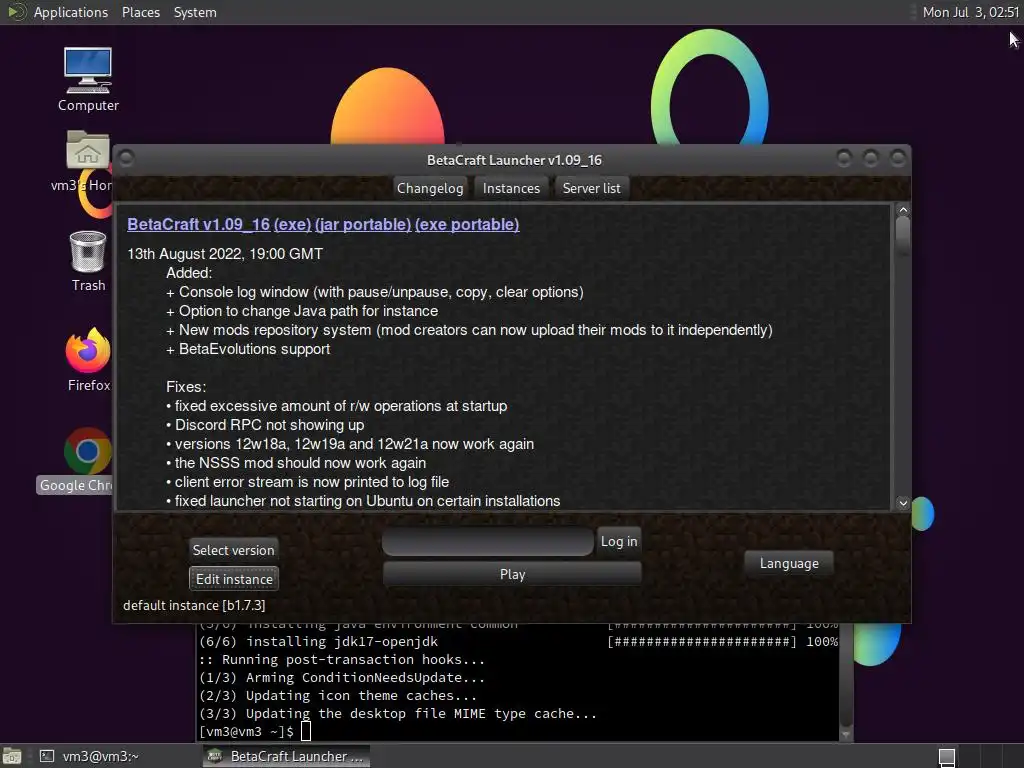
Task: Click the show desktop icon in bottom panel
Action: (x=11, y=756)
